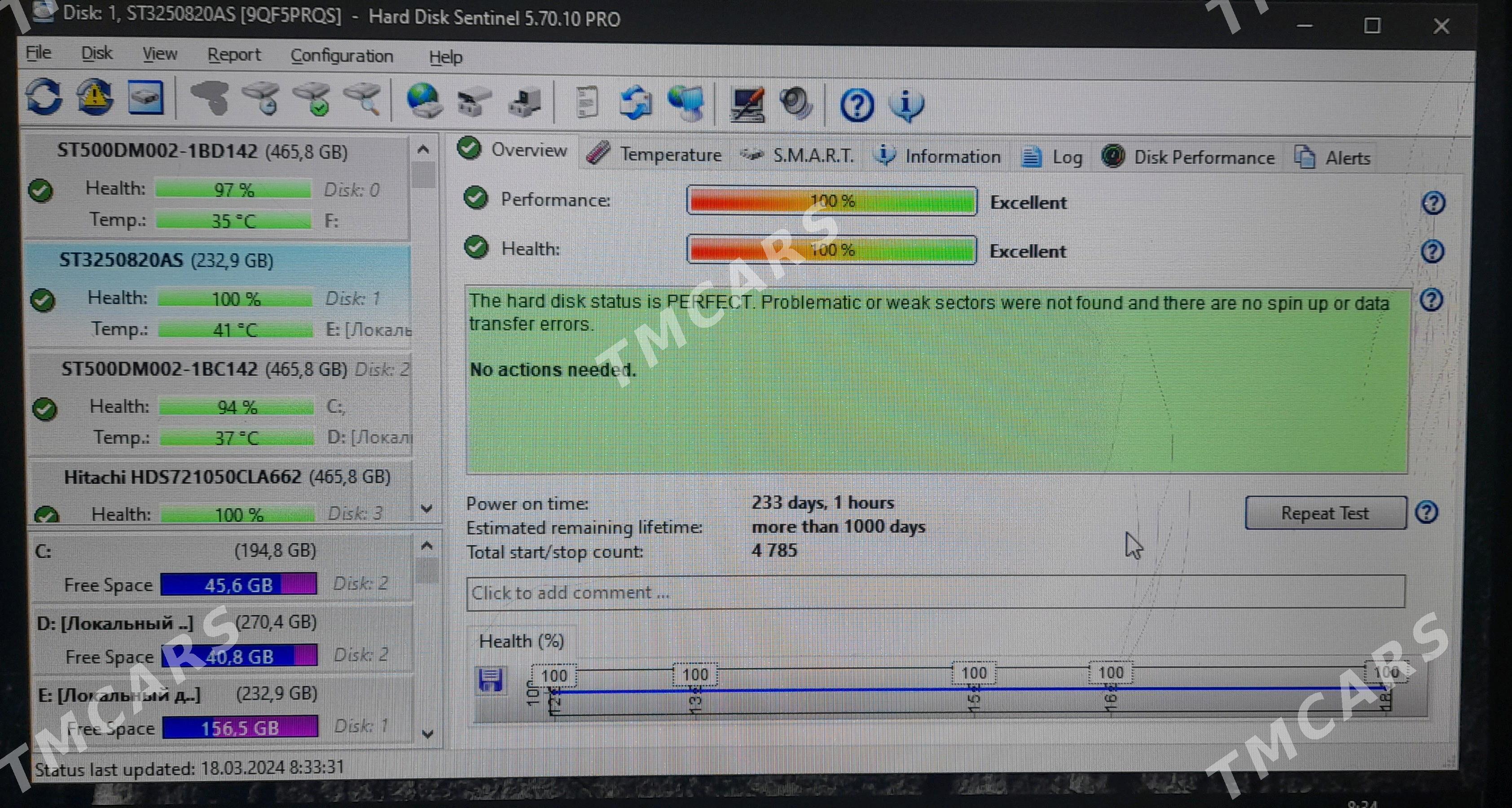1512x808 pixels.
Task: Click the dark gray blob-shaped toolbar icon
Action: tap(211, 98)
